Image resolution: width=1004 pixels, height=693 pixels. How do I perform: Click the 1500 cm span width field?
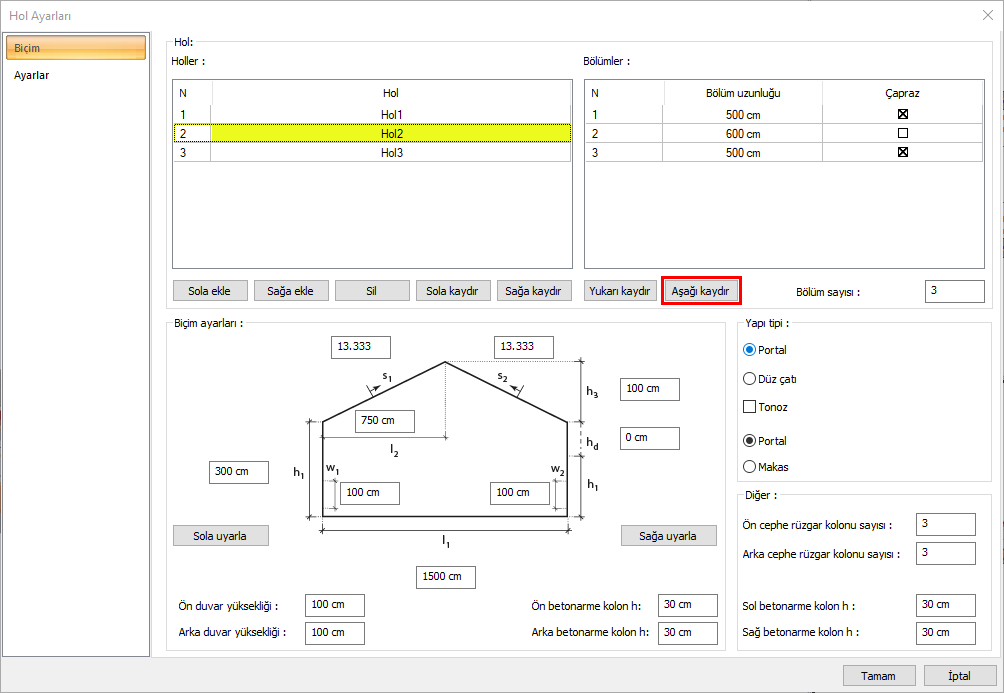click(x=445, y=577)
